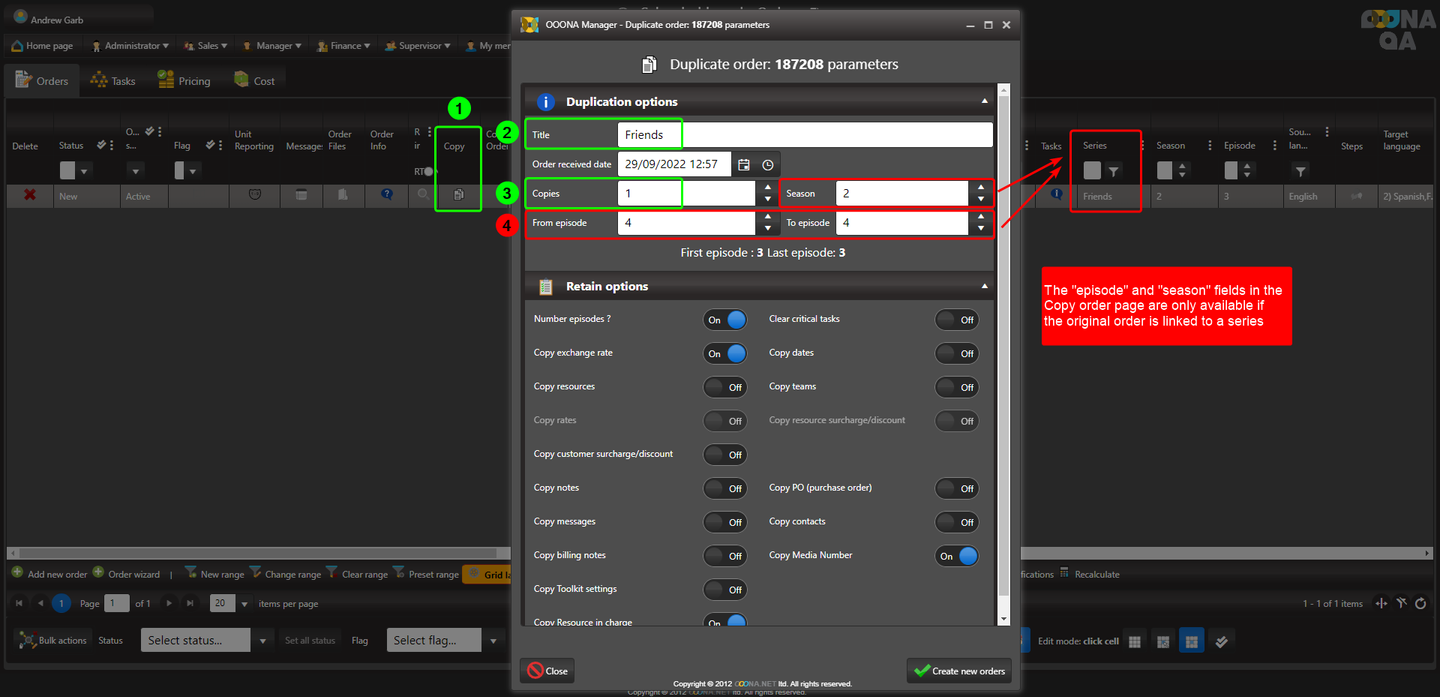Image resolution: width=1440 pixels, height=697 pixels.
Task: Open the calendar date picker icon
Action: (x=744, y=165)
